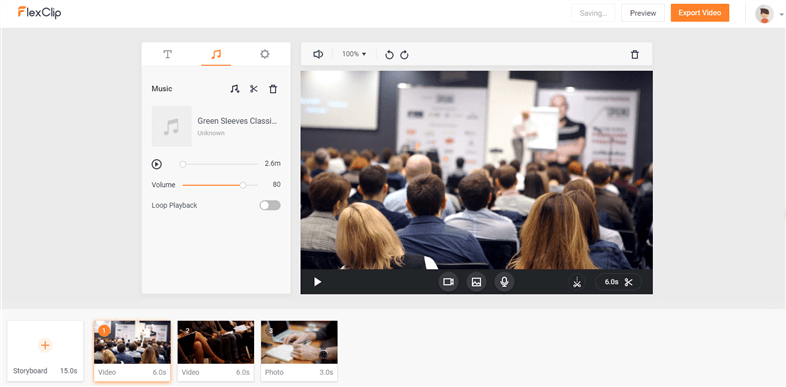This screenshot has height=387, width=786.
Task: Open the settings gear tab in side panel
Action: (265, 54)
